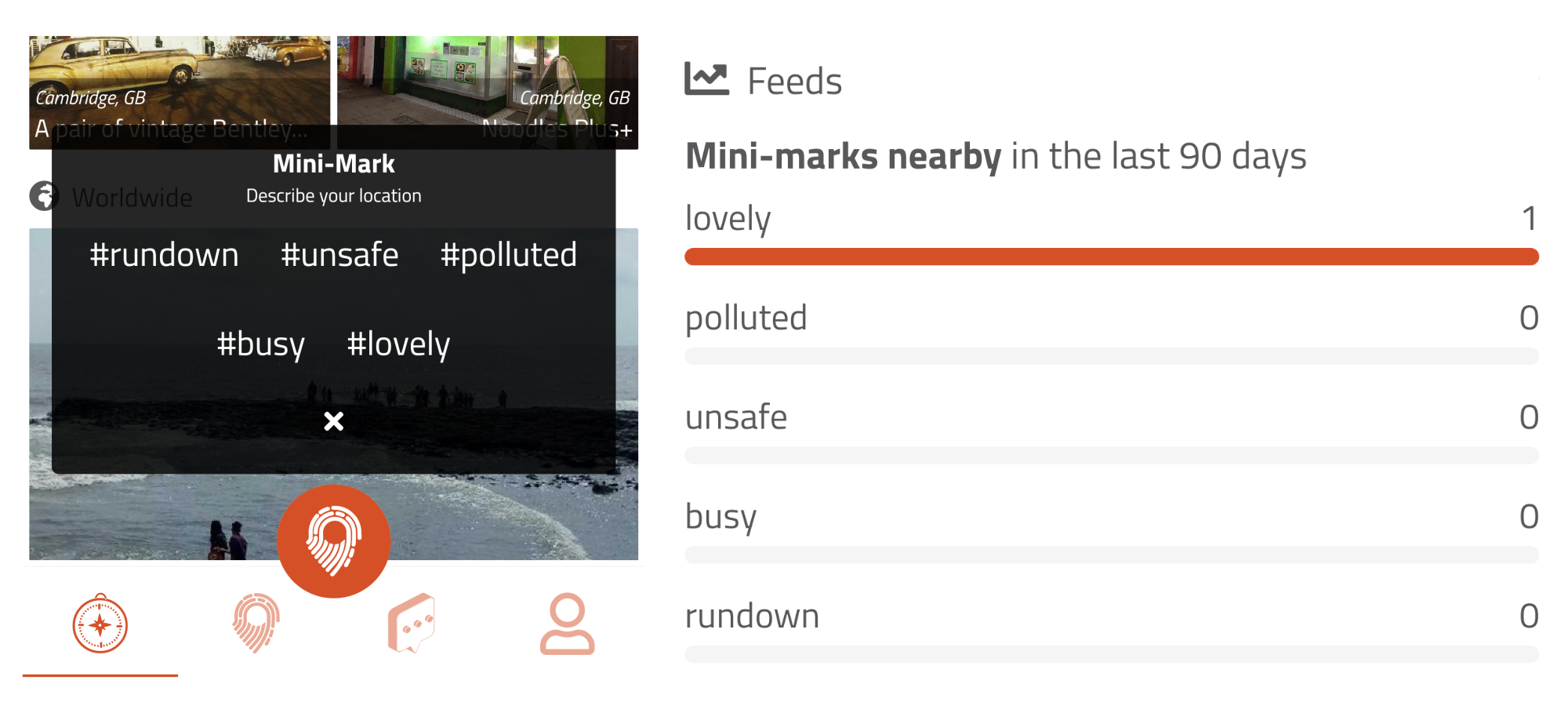Screen dimensions: 1568x713
Task: Click the Worldwide globe icon
Action: 44,196
